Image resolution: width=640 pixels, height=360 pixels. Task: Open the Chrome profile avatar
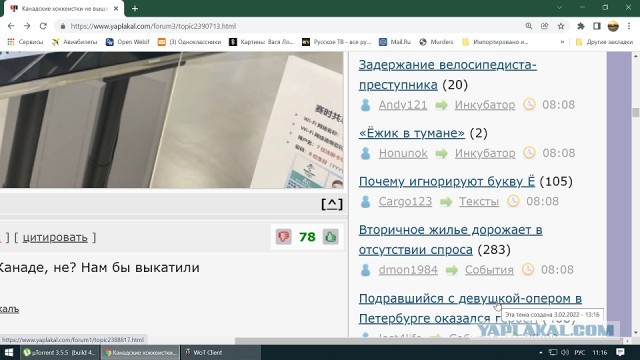[x=613, y=26]
